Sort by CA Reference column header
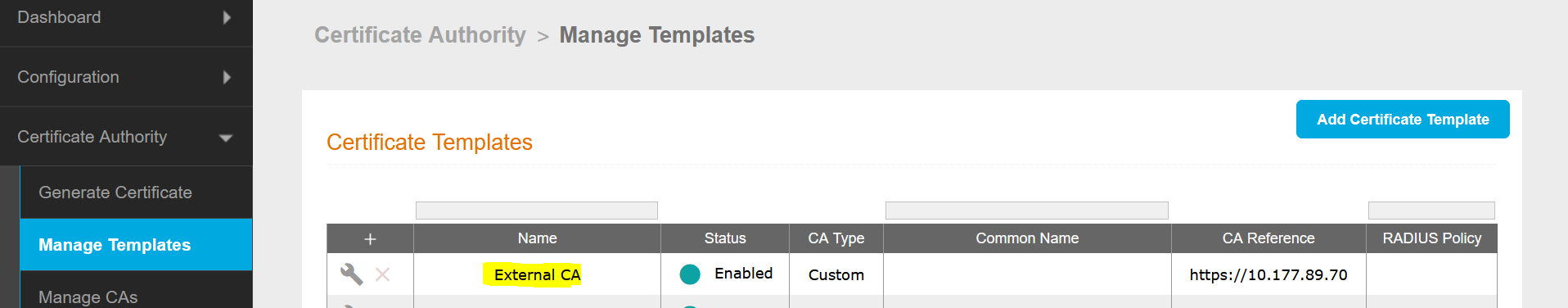Image resolution: width=1568 pixels, height=308 pixels. (x=1268, y=238)
